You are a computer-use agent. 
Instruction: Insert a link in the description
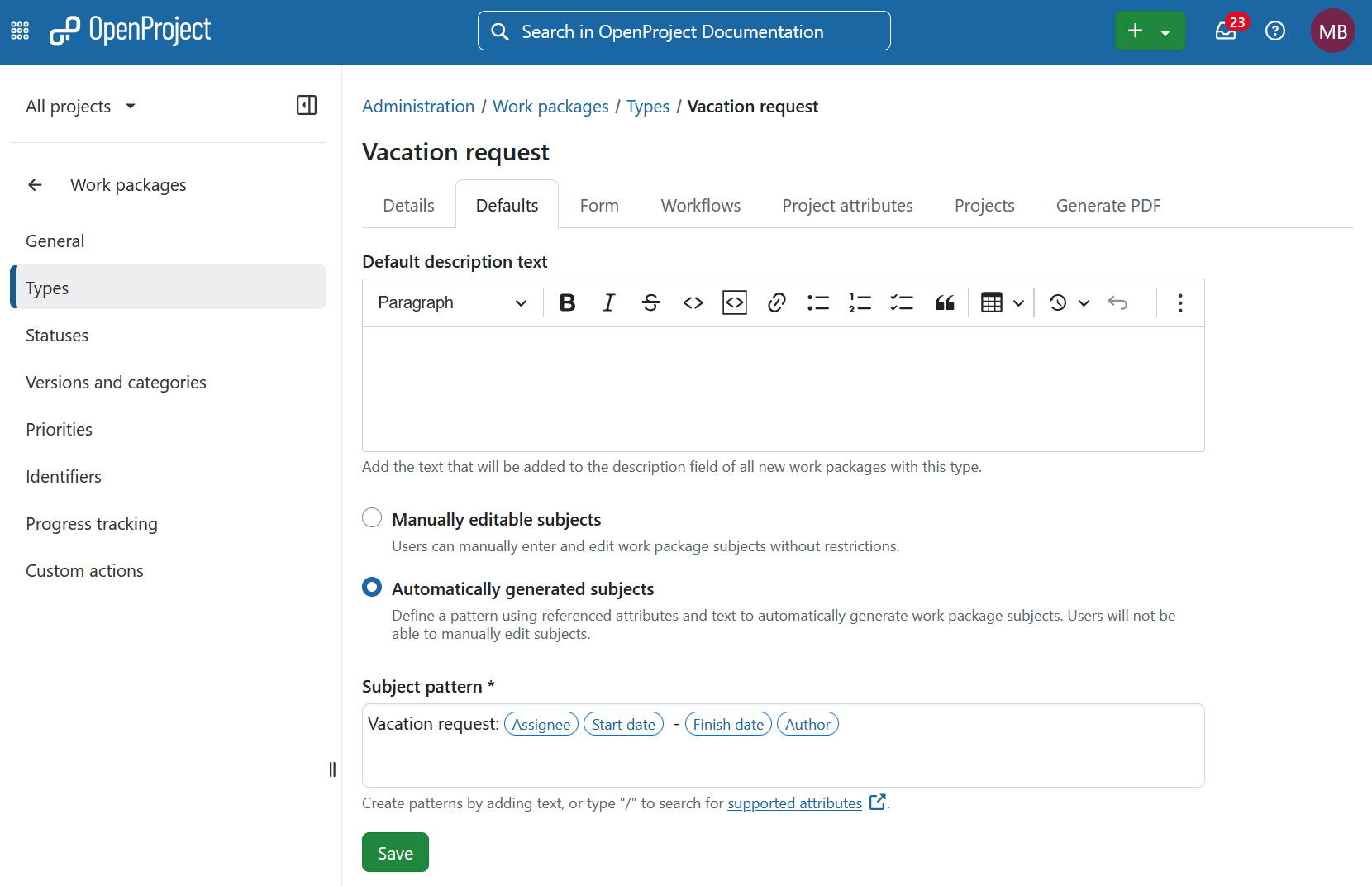point(776,303)
